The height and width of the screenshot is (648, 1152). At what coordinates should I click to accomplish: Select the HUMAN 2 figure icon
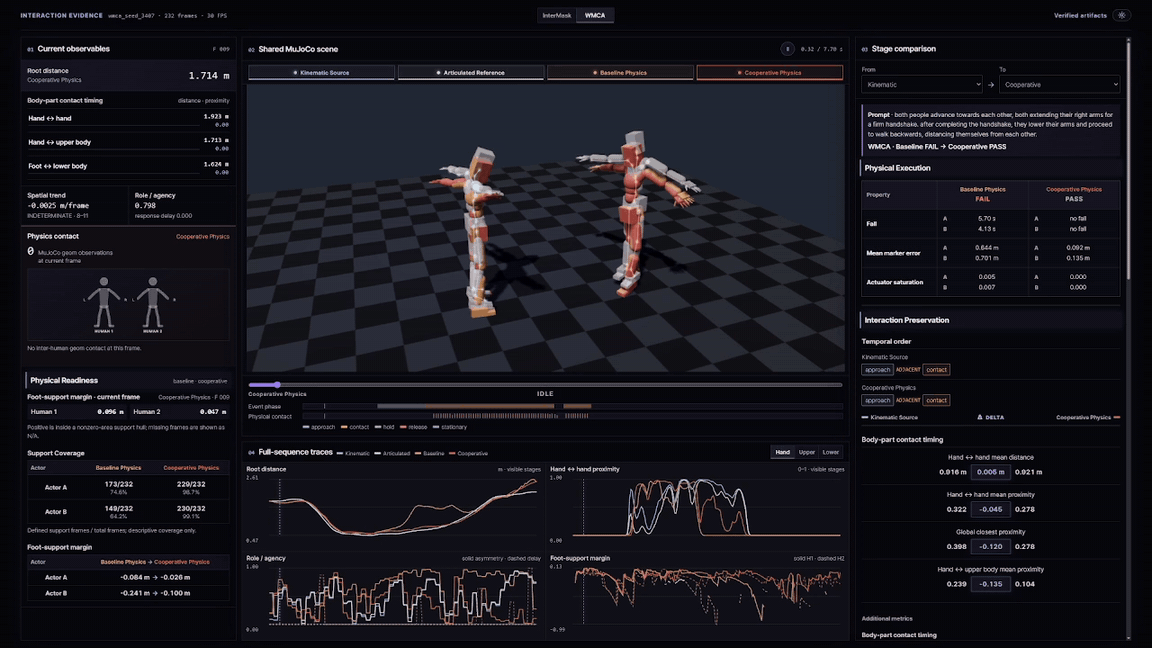[153, 305]
